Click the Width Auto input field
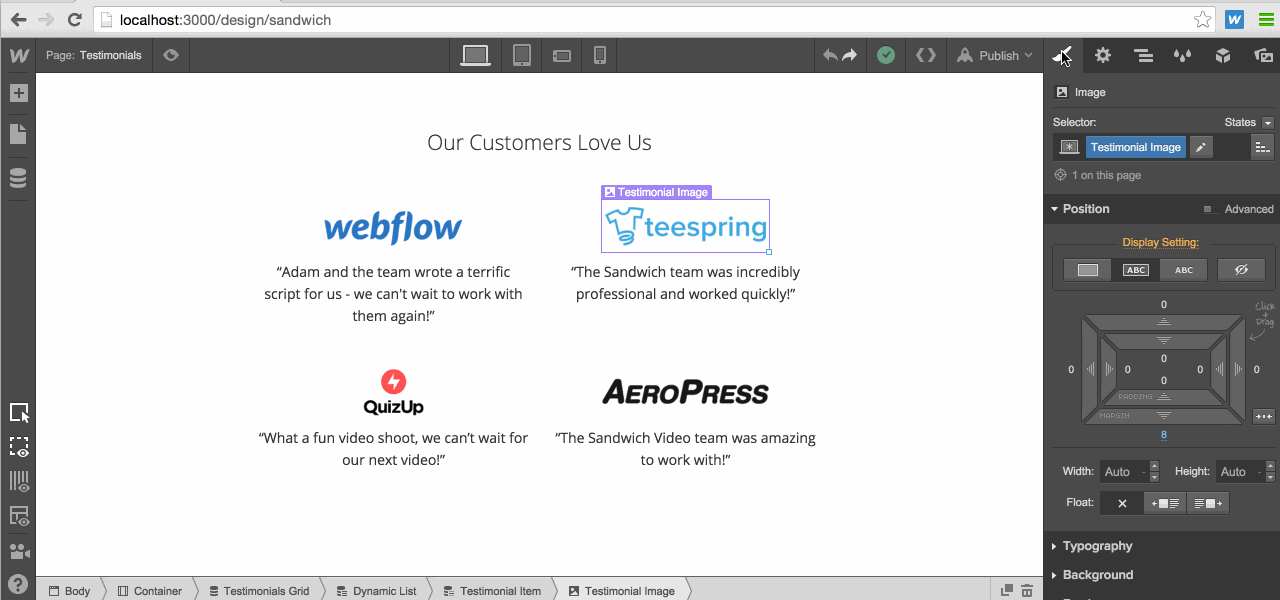 coord(1123,472)
